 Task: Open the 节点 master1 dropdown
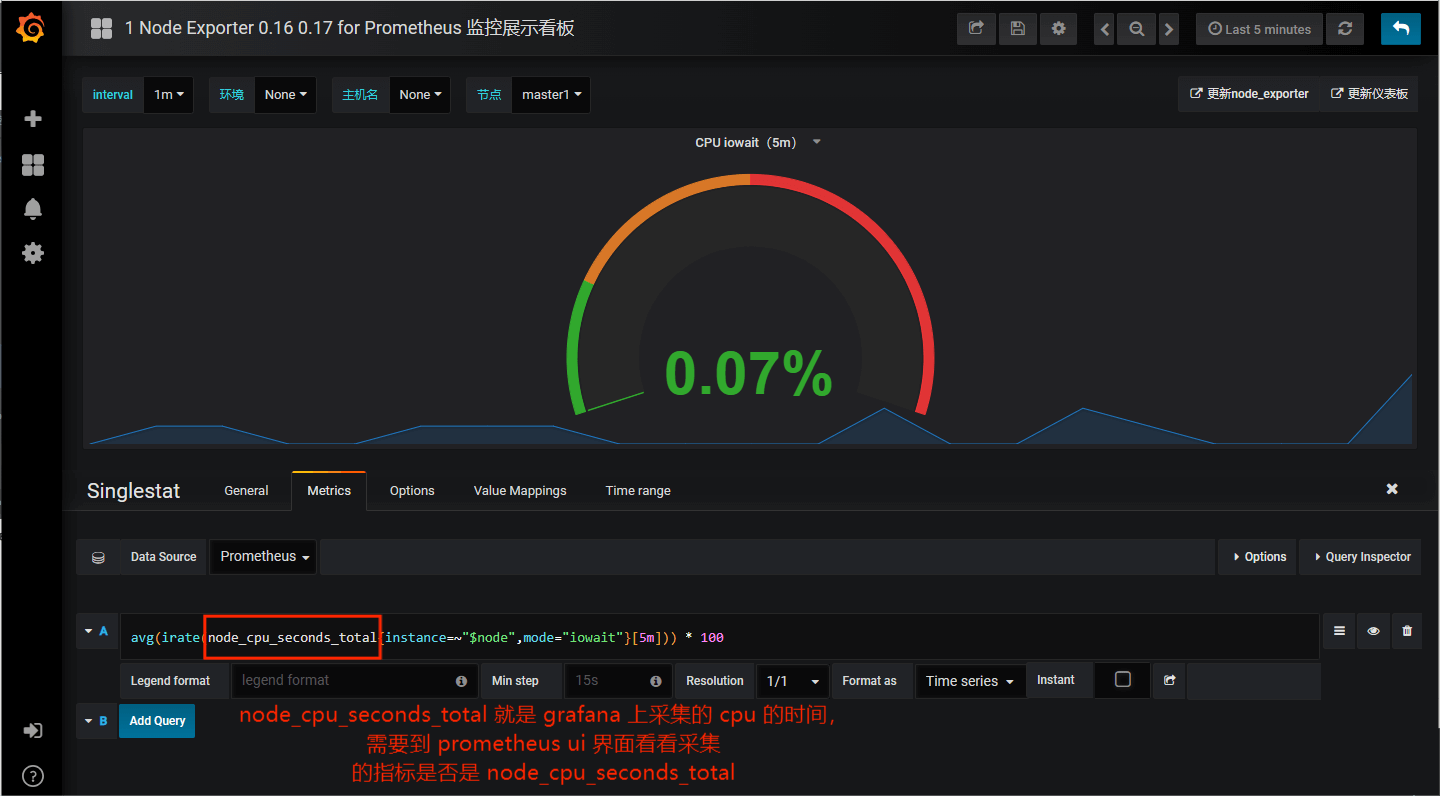coord(550,95)
